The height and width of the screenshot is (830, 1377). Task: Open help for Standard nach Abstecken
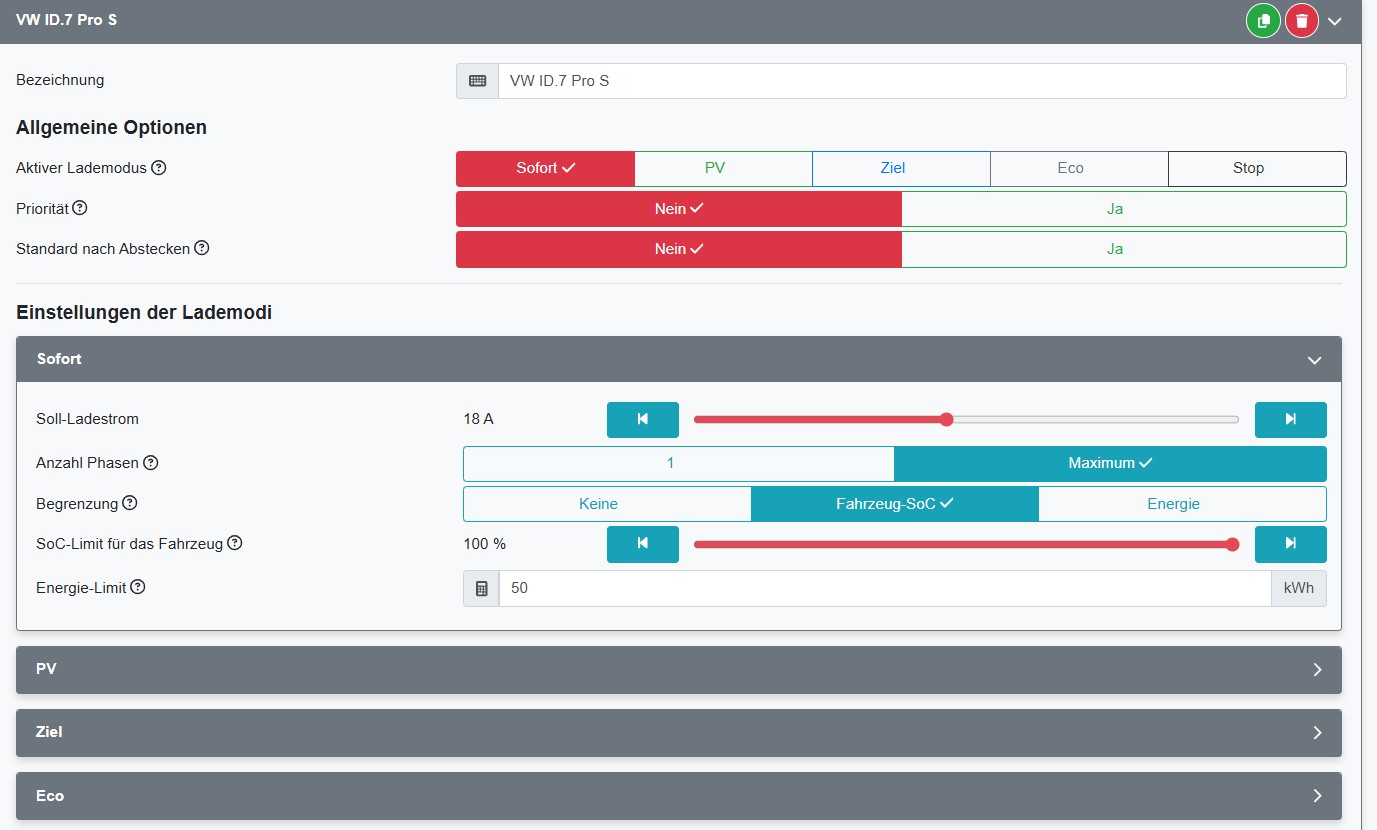click(x=201, y=248)
